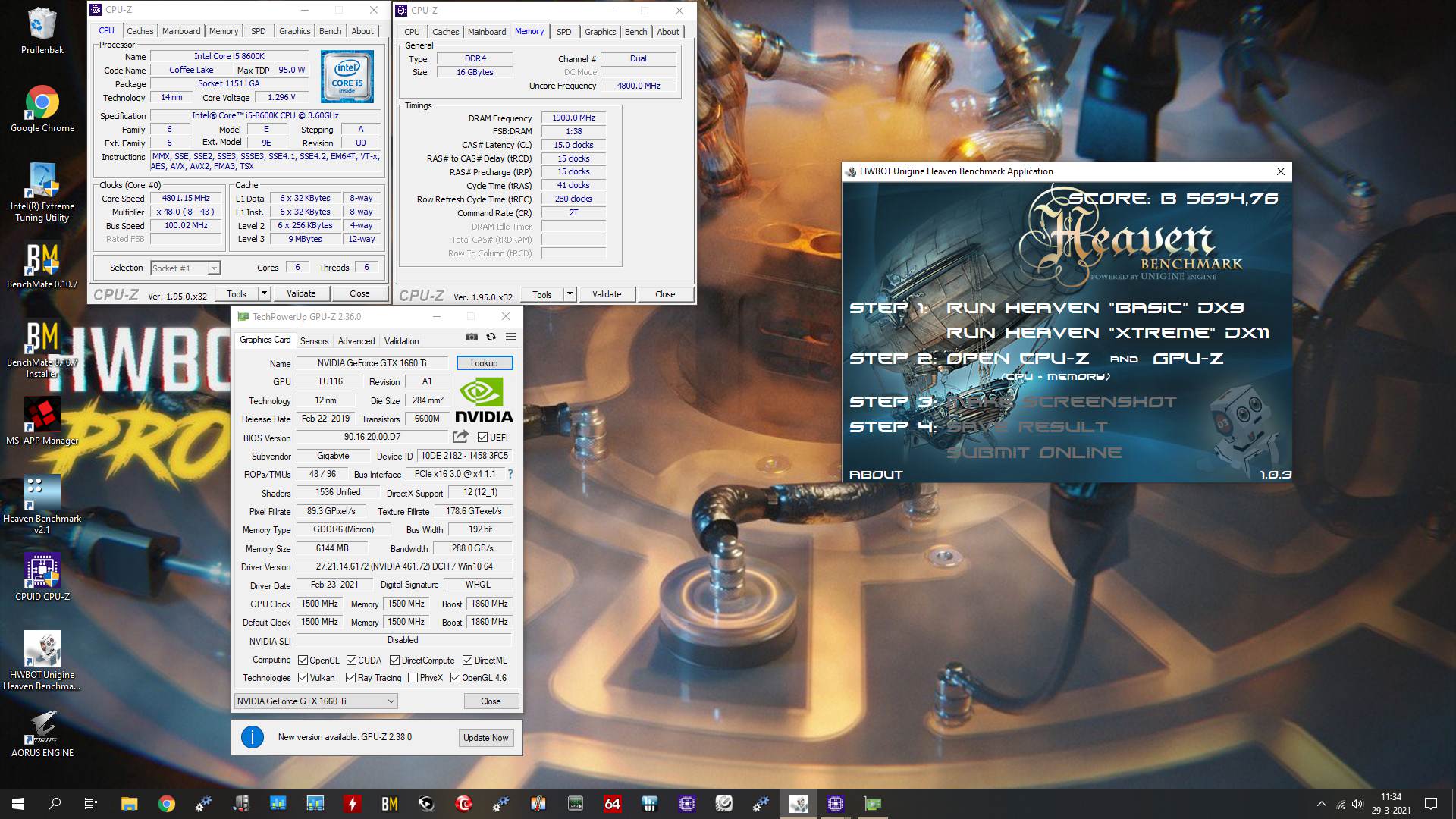The height and width of the screenshot is (819, 1456).
Task: Open Bench tab in CPU-Z Memory window
Action: (635, 32)
